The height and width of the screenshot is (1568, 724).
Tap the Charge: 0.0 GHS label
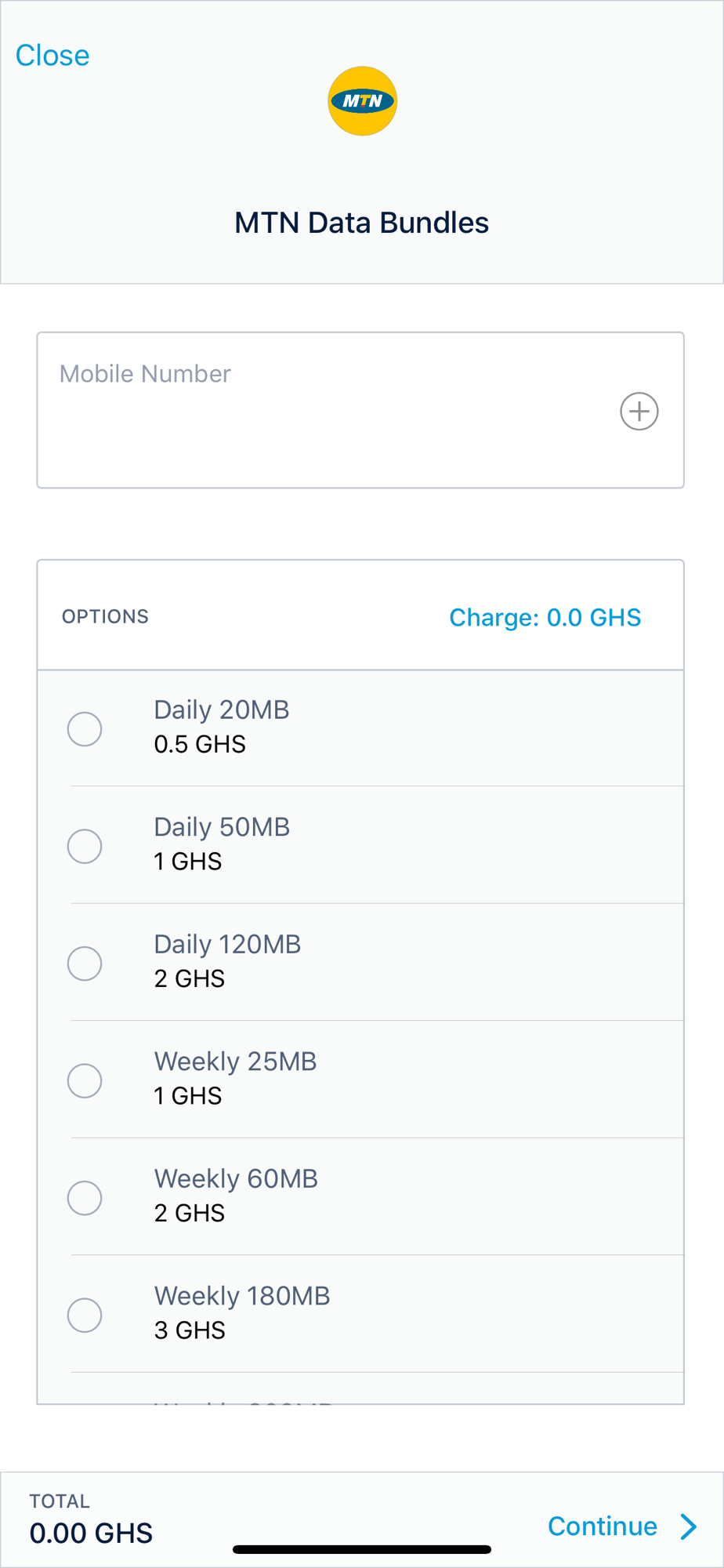[545, 618]
